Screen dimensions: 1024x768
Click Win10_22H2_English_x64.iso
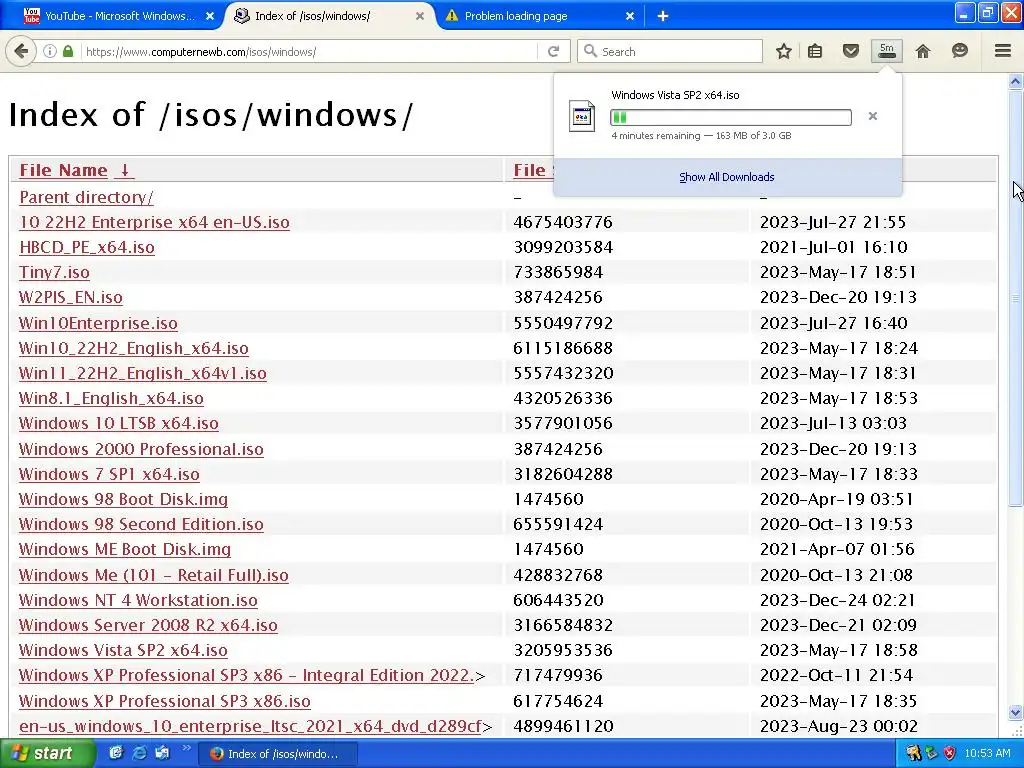(x=134, y=348)
